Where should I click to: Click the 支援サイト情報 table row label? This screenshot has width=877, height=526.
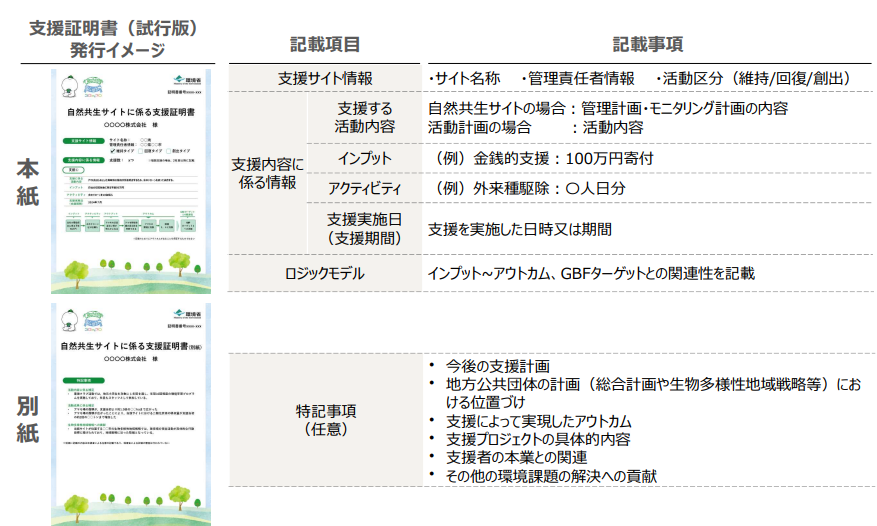pyautogui.click(x=324, y=78)
